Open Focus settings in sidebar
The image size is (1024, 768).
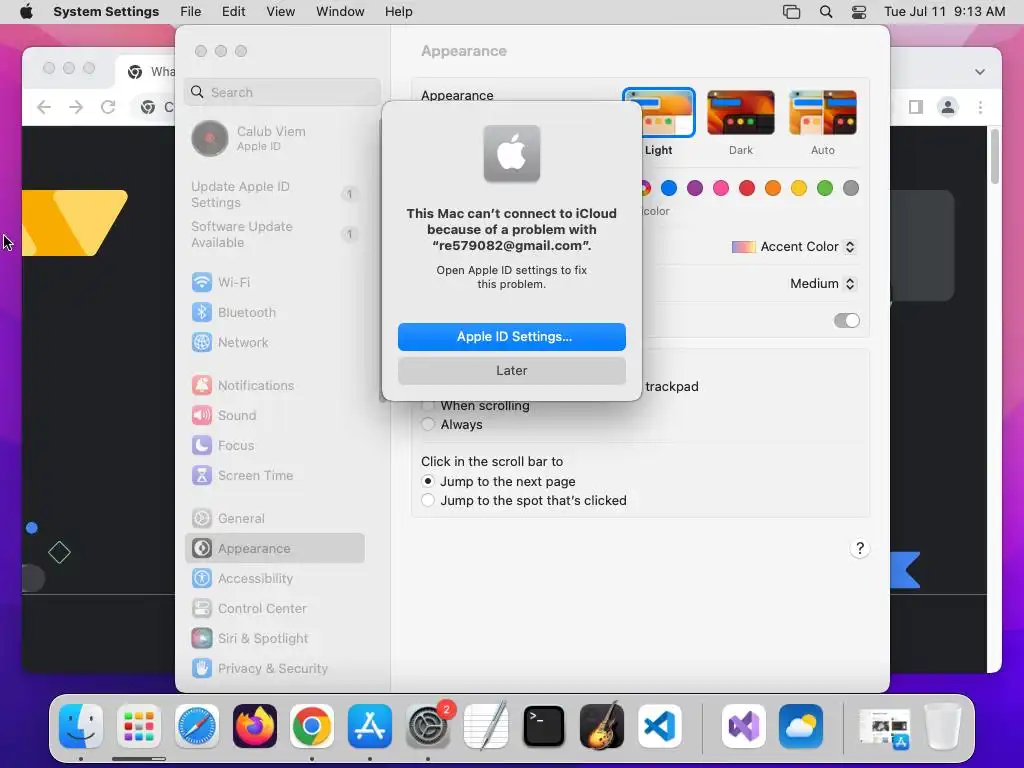[x=274, y=445]
